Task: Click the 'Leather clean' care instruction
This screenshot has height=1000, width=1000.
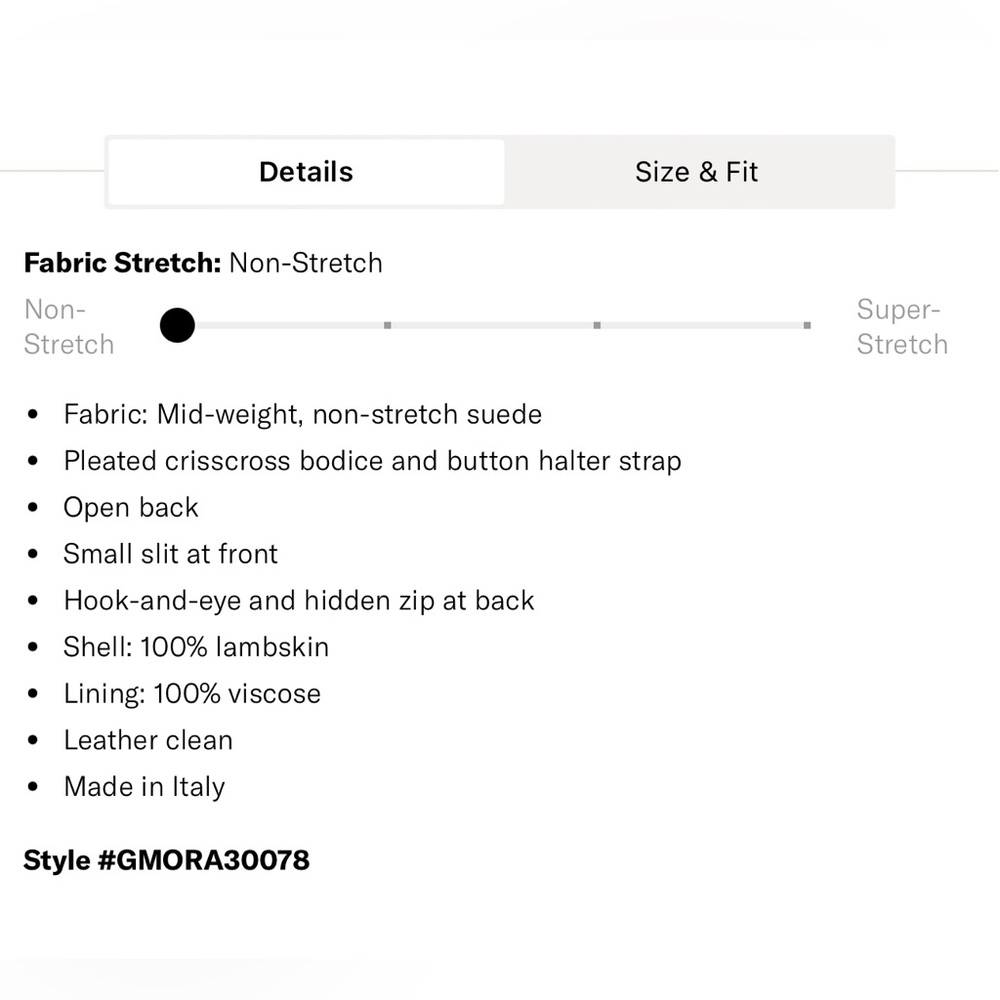Action: point(149,740)
